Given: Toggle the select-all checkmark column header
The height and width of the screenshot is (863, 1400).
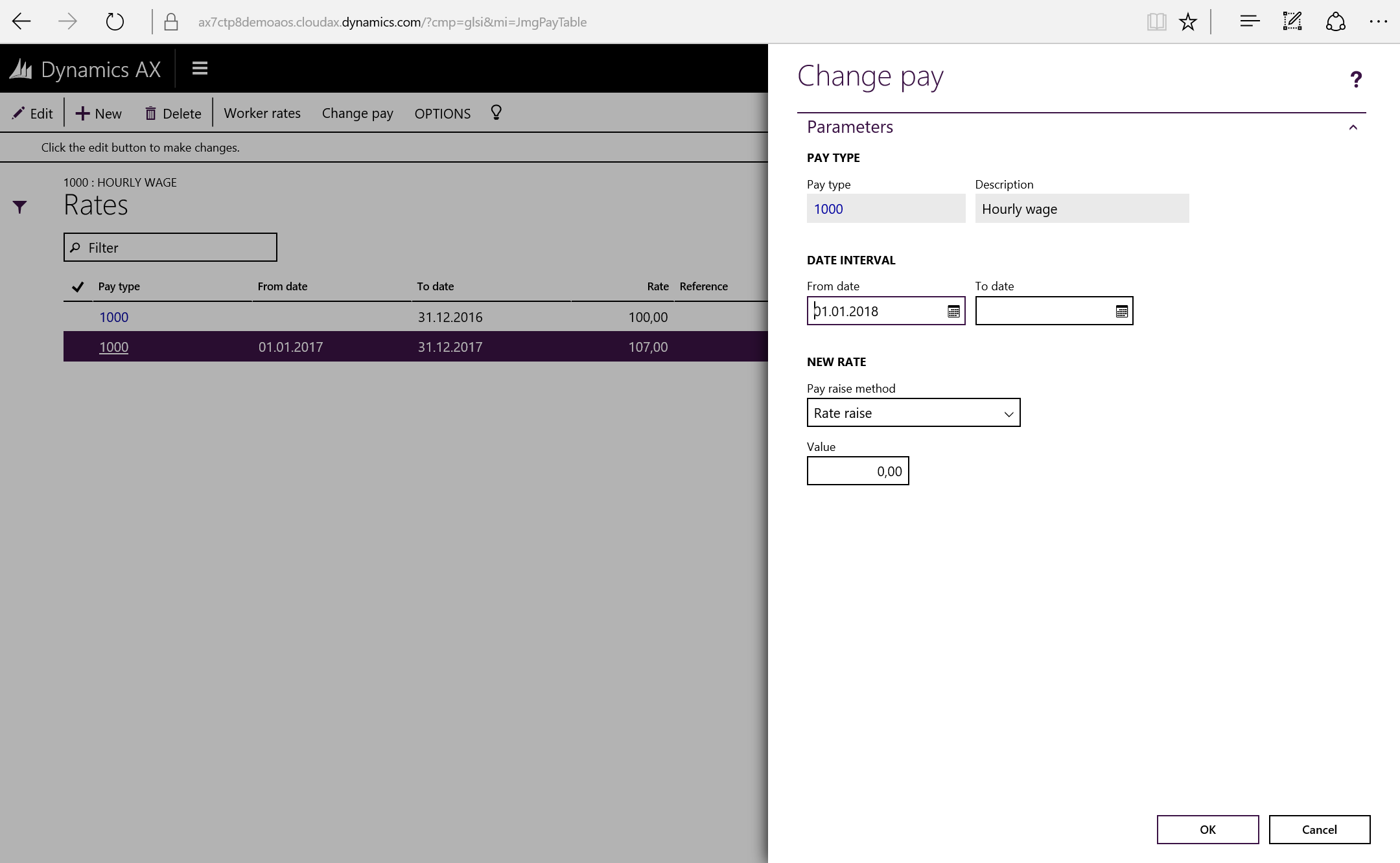Looking at the screenshot, I should tap(78, 286).
